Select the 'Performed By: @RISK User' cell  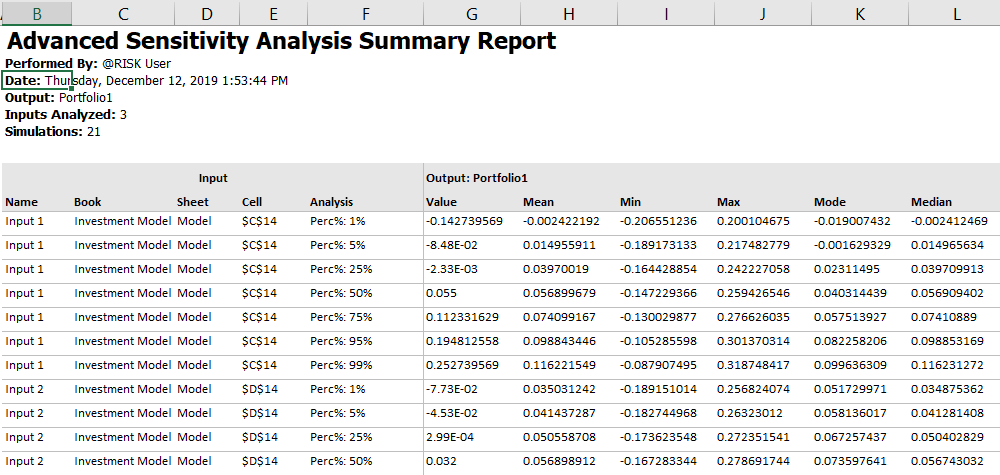click(88, 64)
